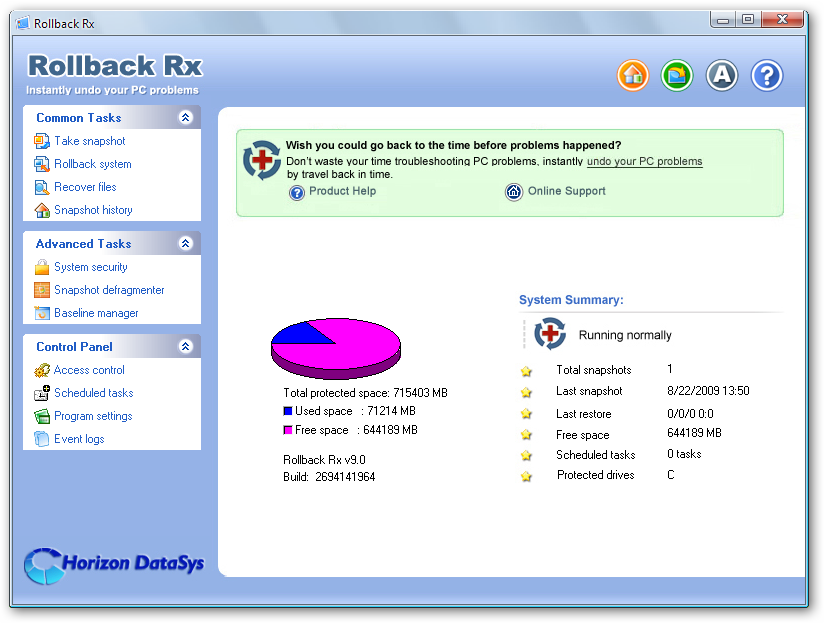Screen dimensions: 824x623
Task: Click the green snapshot icon in header
Action: pyautogui.click(x=677, y=76)
